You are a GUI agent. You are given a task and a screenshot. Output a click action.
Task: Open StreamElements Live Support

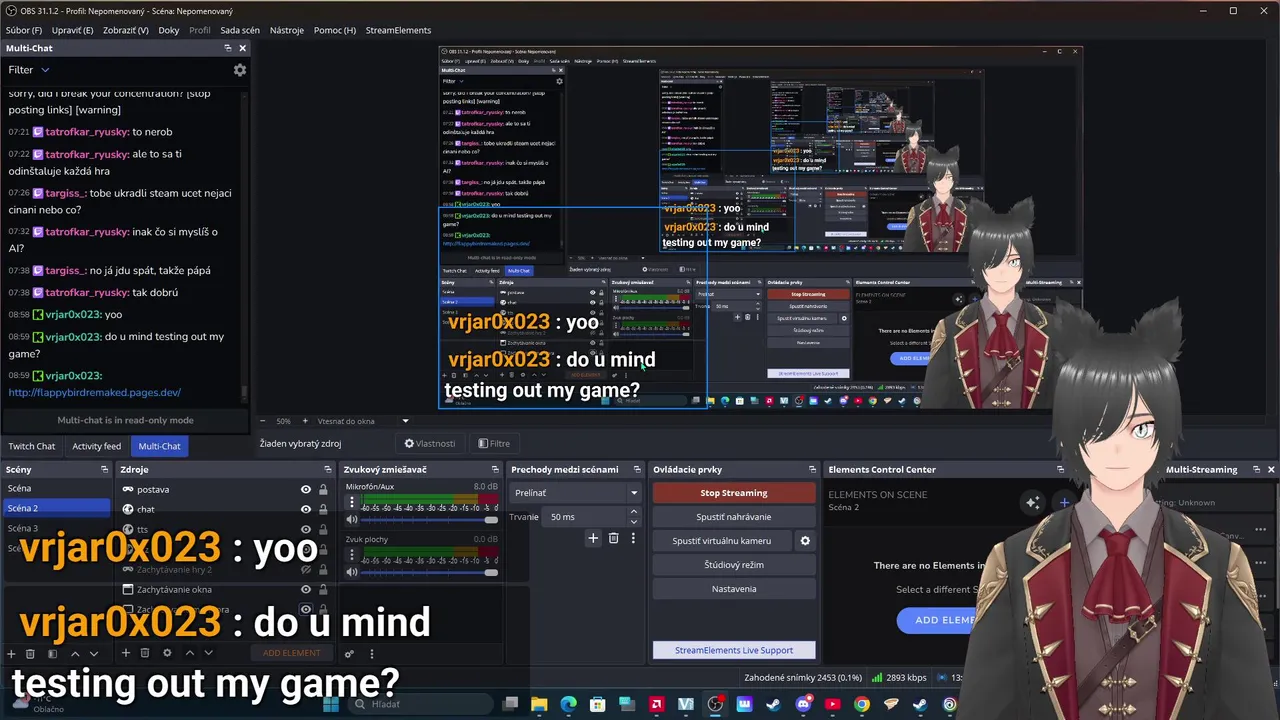tap(734, 650)
